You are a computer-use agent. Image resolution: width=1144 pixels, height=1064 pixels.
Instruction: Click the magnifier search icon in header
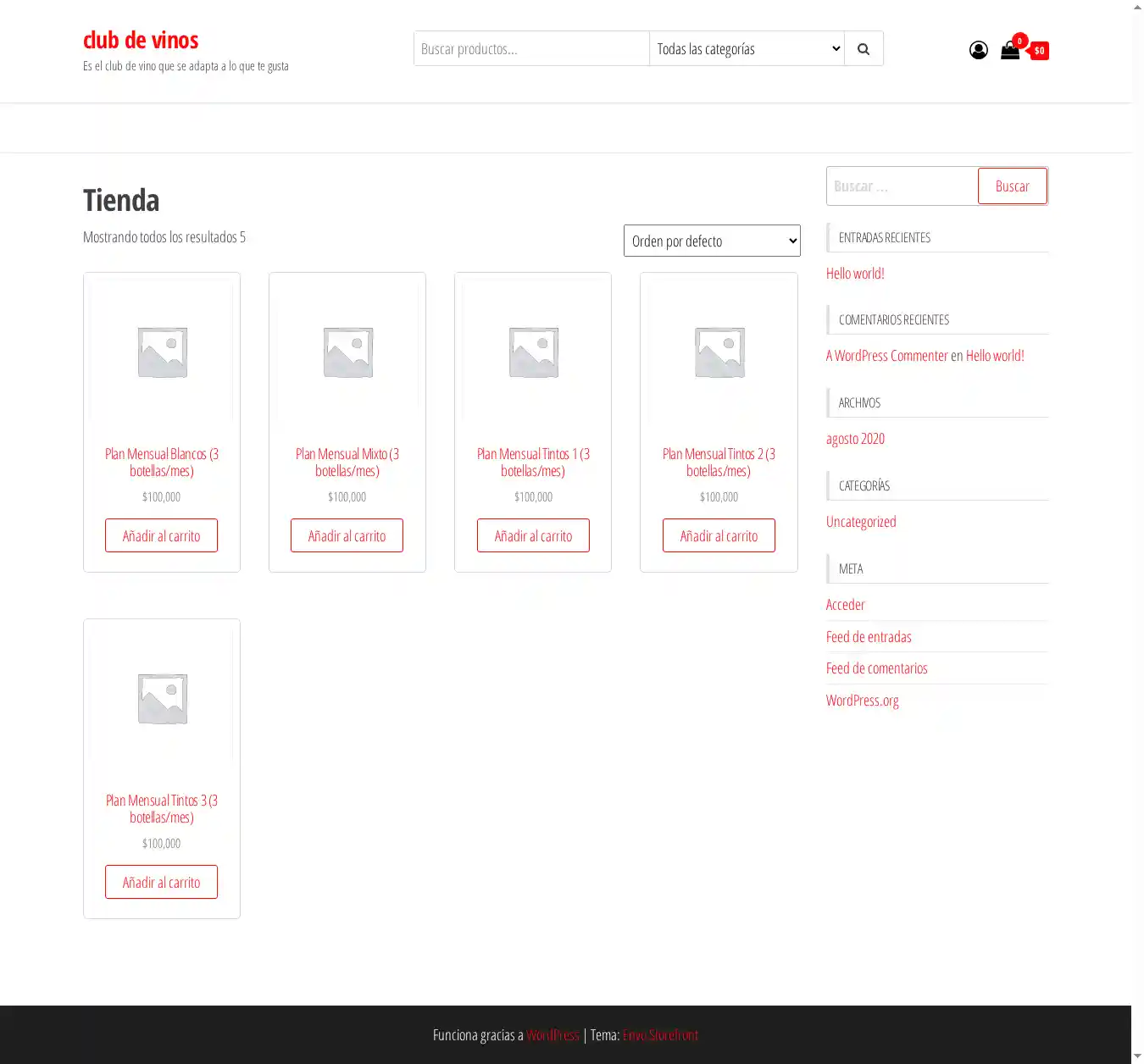click(863, 49)
